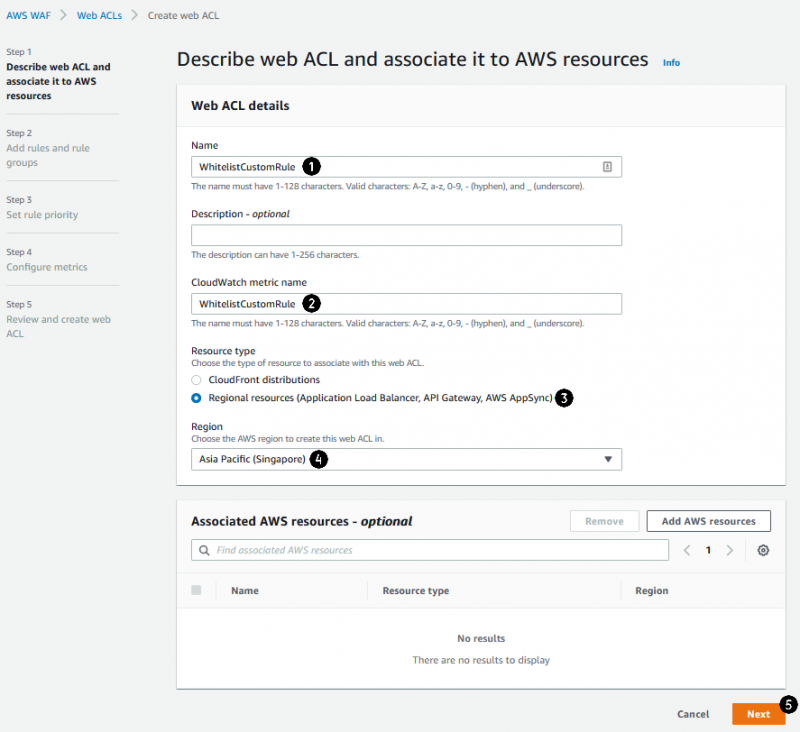Open the Info link beside the heading
Screen dimensions: 800x732
click(x=671, y=63)
